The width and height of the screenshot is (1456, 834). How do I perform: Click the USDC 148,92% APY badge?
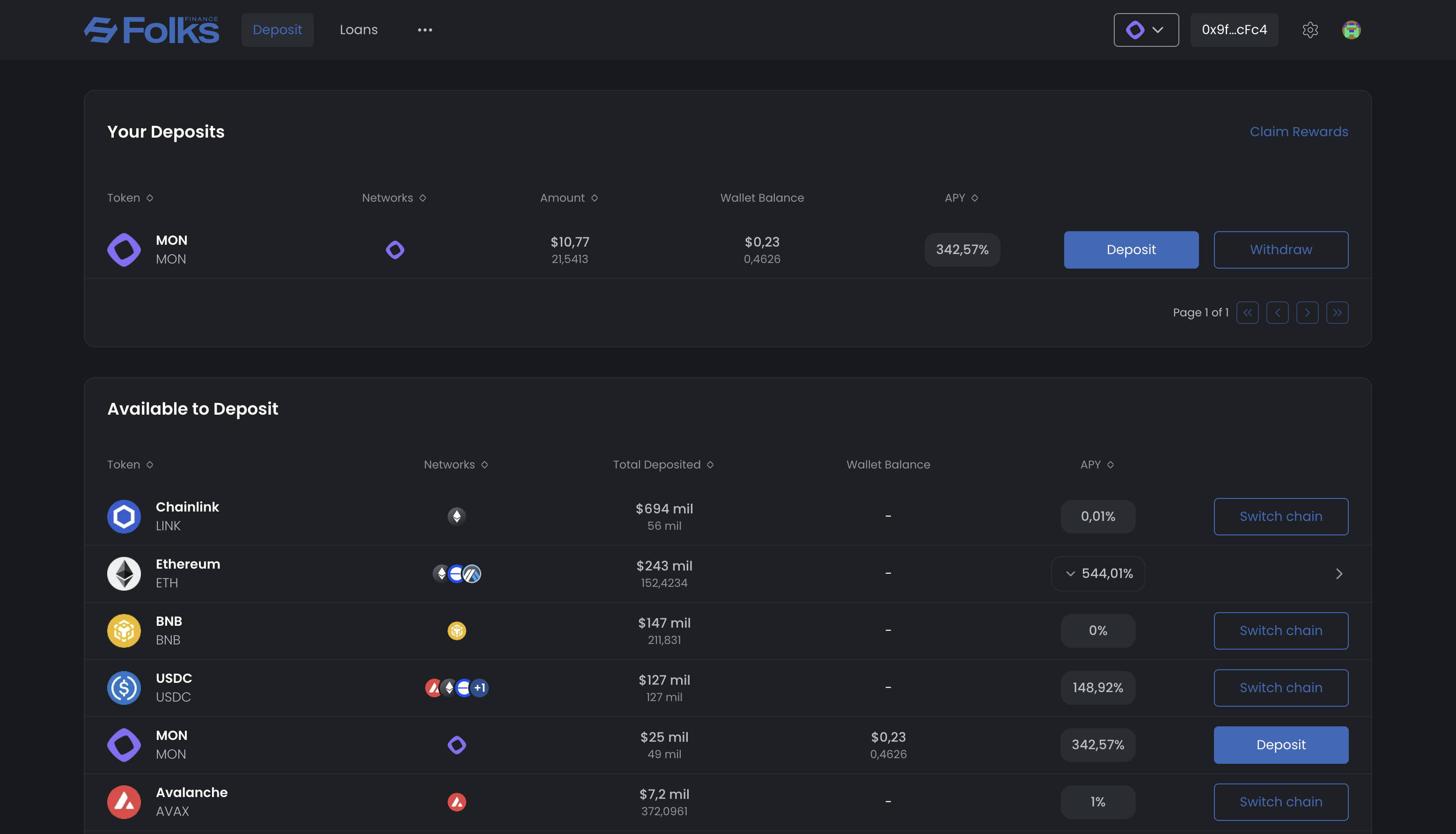pos(1098,688)
